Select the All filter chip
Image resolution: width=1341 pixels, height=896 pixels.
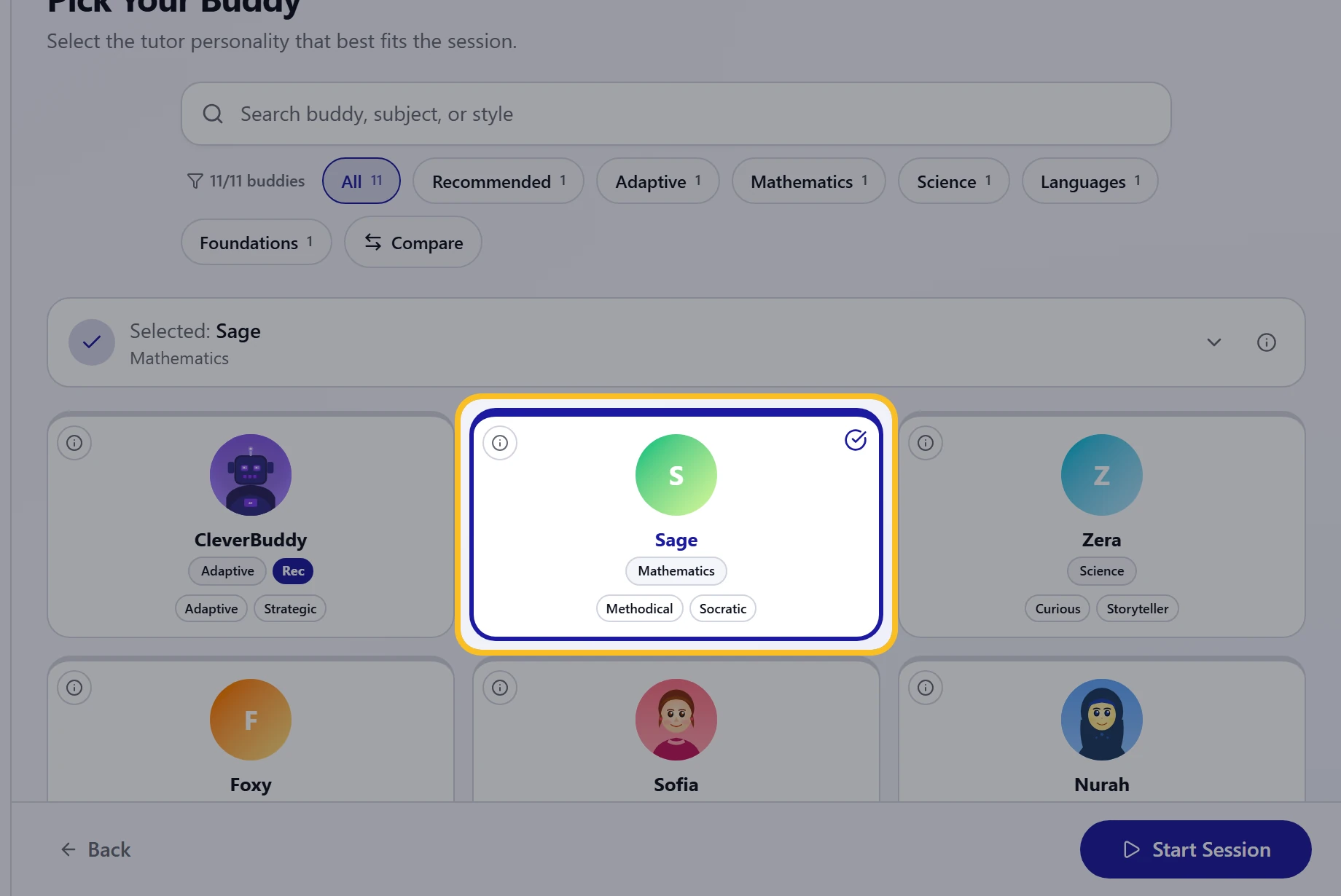361,181
